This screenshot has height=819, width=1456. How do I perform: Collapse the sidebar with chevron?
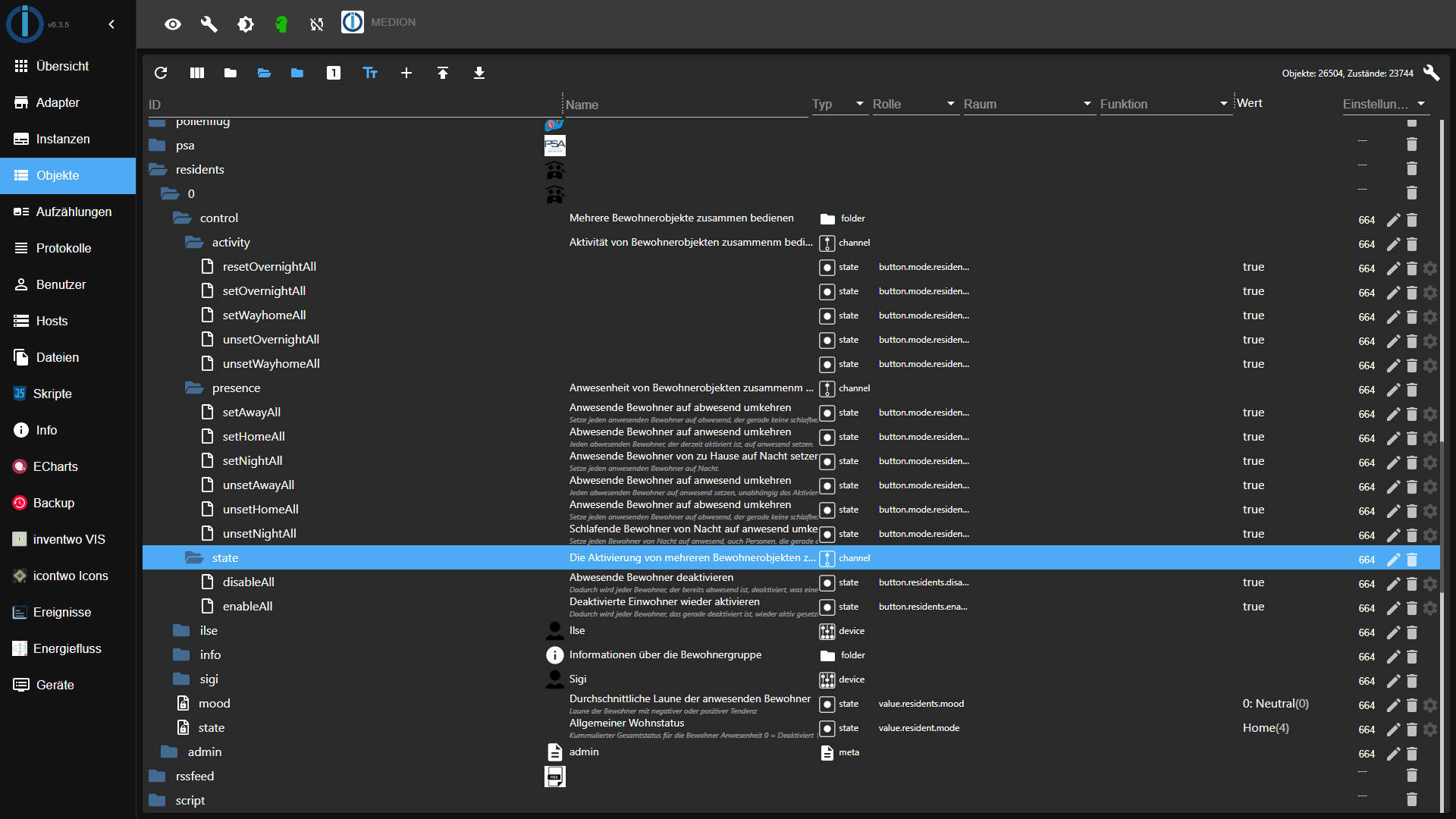[x=111, y=24]
